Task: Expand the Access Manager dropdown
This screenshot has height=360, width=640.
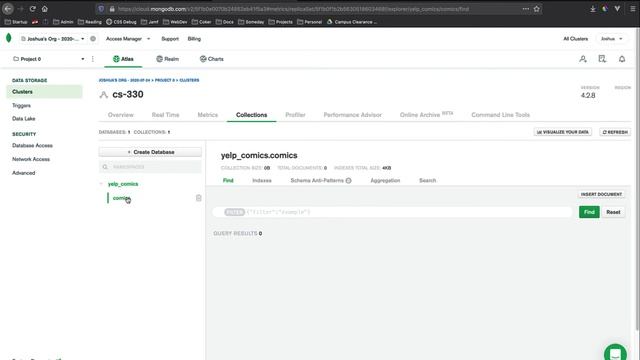Action: [x=128, y=39]
